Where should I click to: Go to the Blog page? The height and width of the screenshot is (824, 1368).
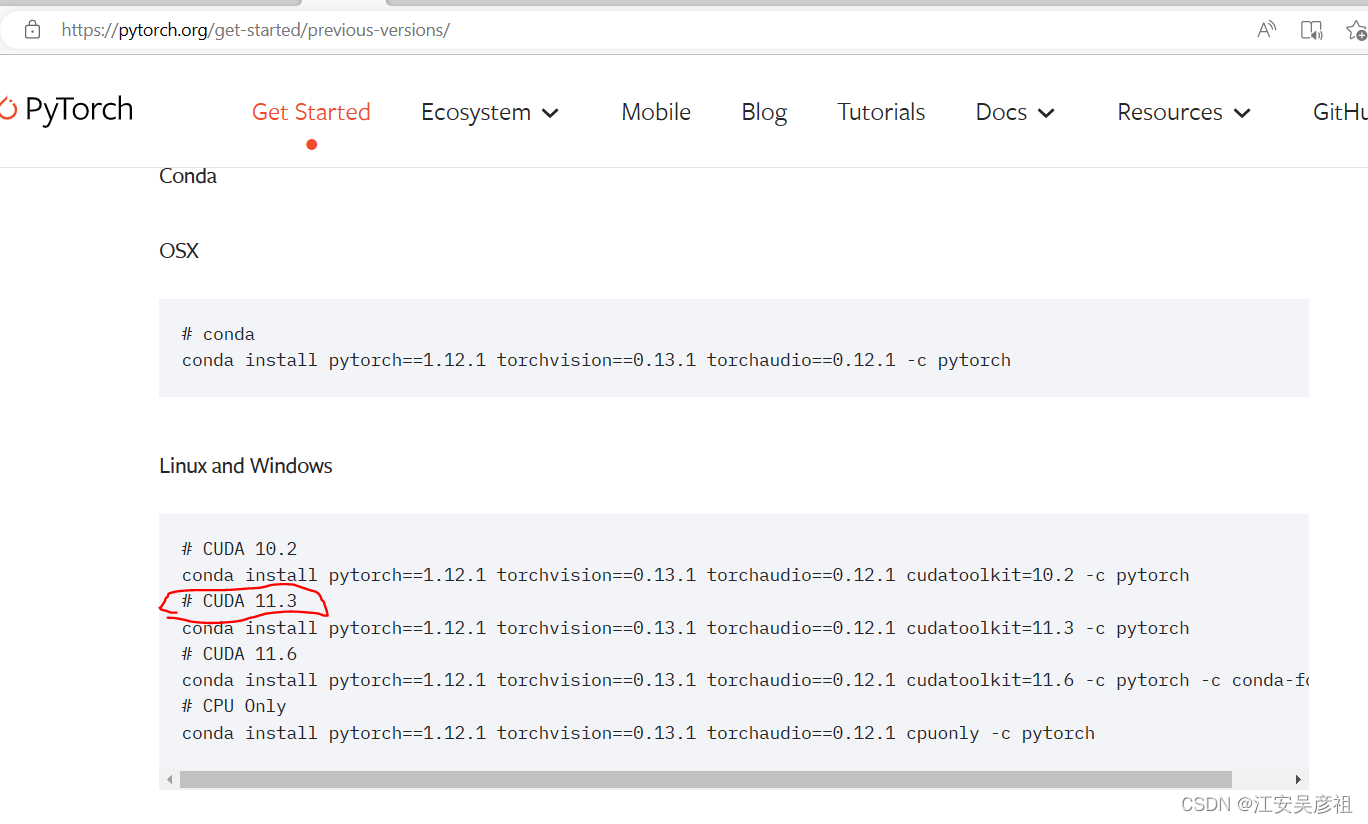tap(764, 112)
